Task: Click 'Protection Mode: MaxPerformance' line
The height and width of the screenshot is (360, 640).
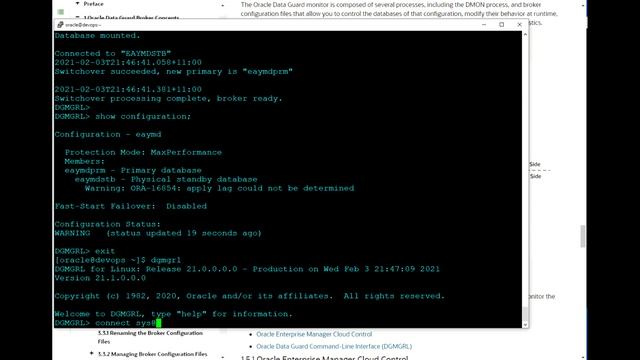Action: [x=143, y=152]
